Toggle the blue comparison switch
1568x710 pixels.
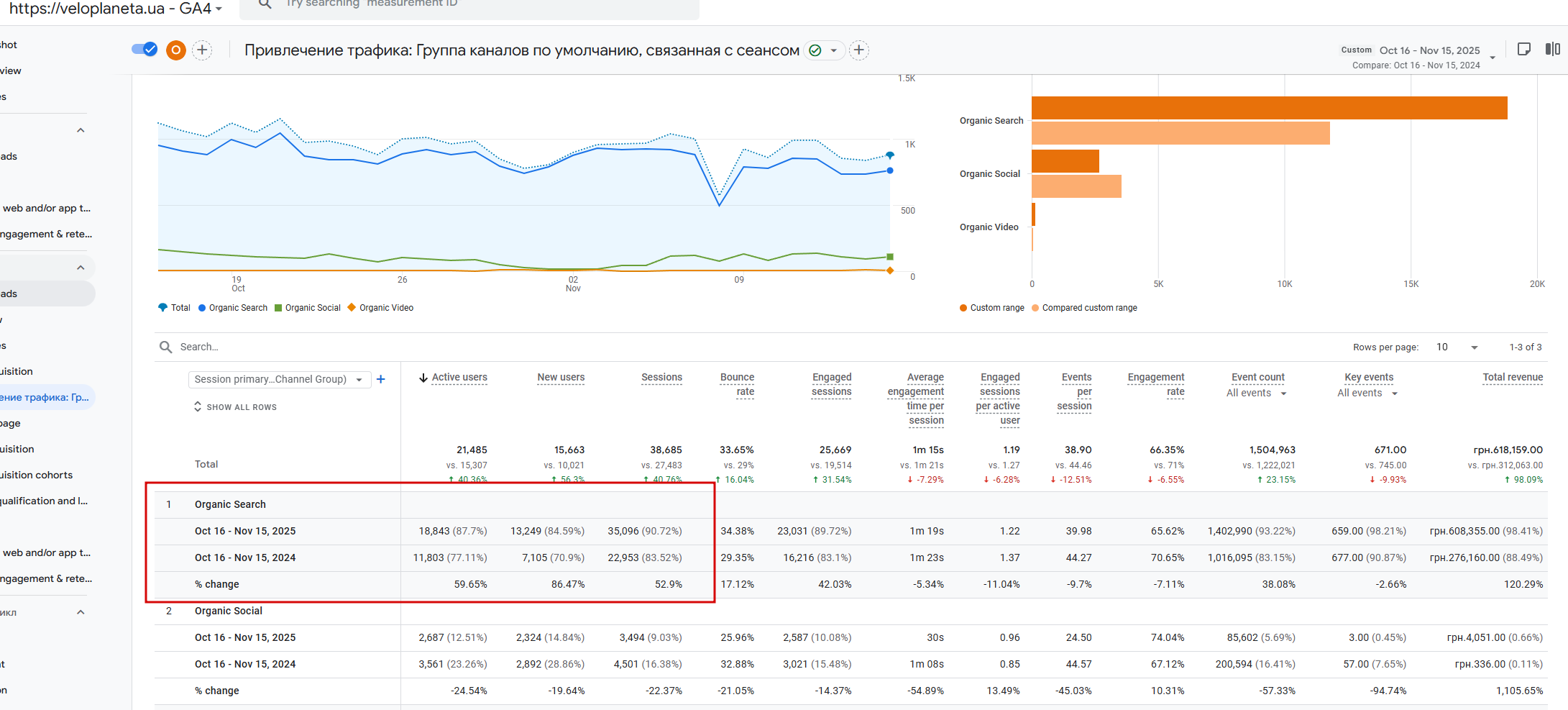tap(145, 49)
